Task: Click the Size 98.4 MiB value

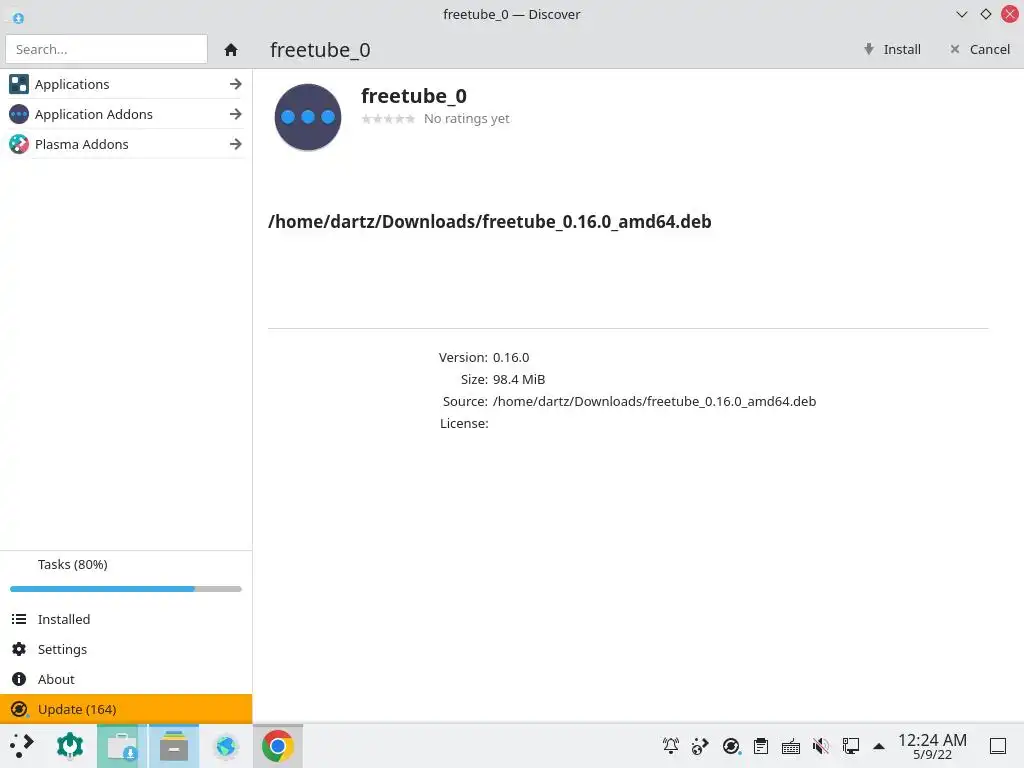Action: click(x=519, y=379)
